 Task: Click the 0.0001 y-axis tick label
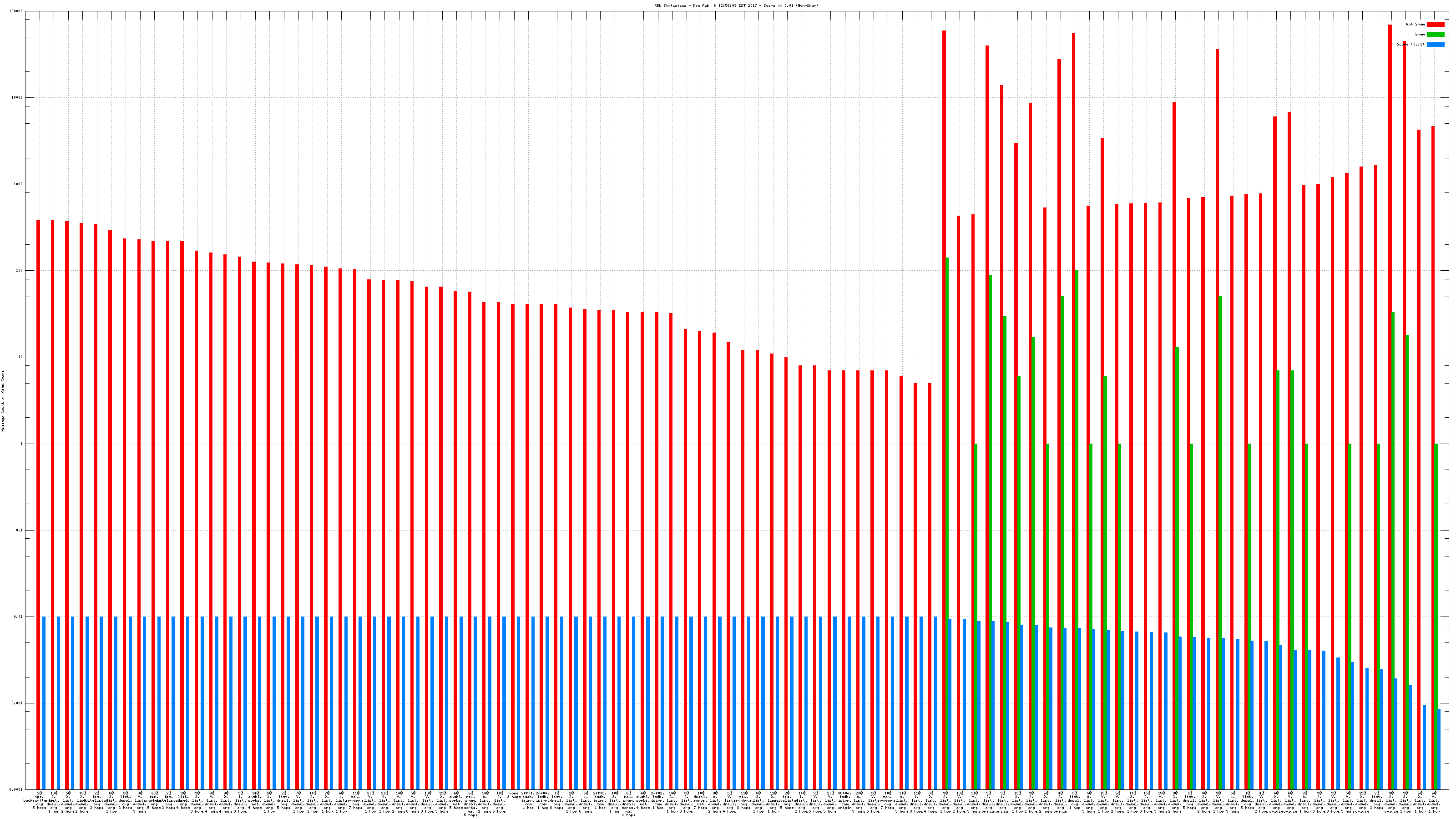17,789
